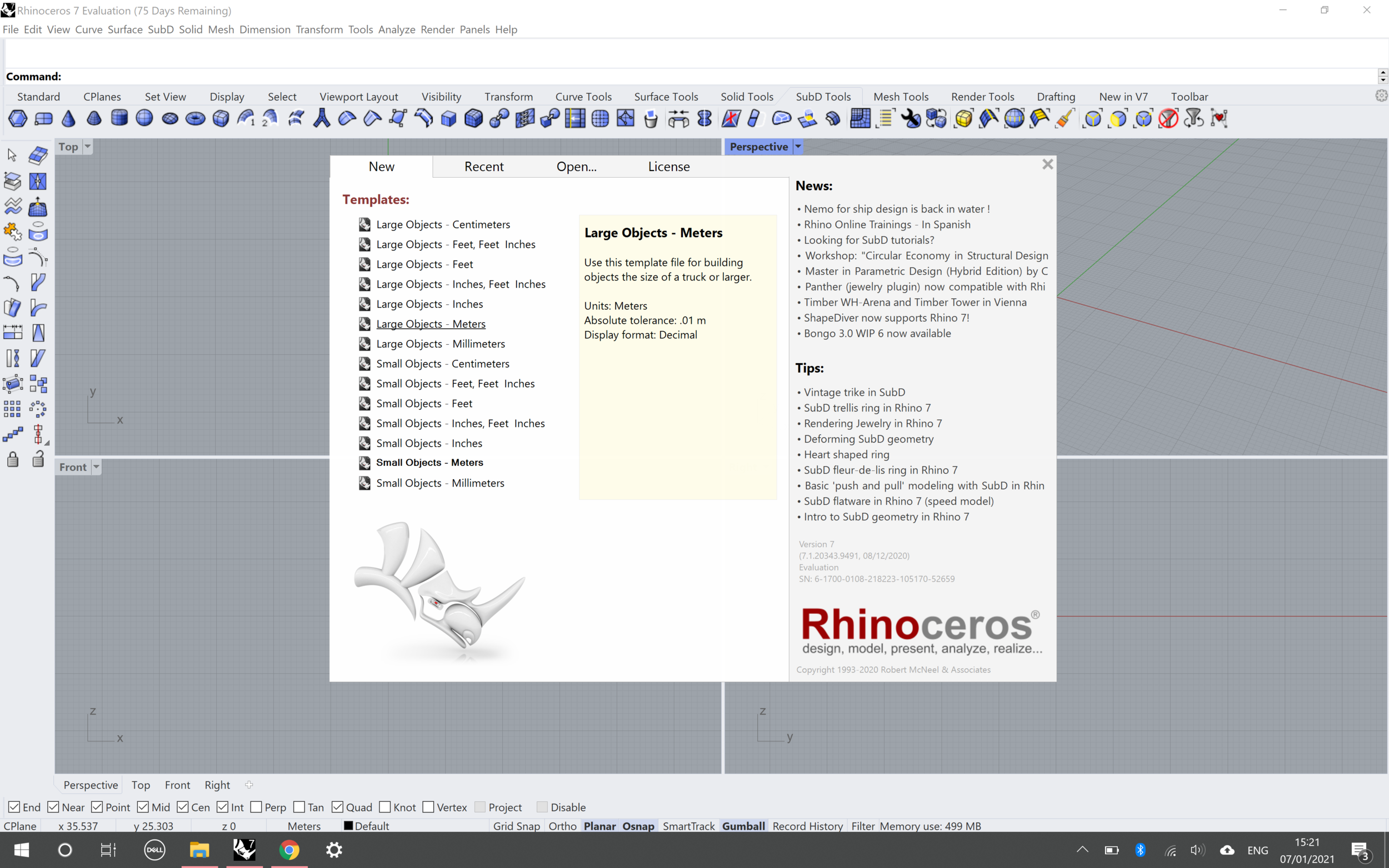The height and width of the screenshot is (868, 1389).
Task: Select the SubD torus tool icon
Action: pyautogui.click(x=195, y=119)
